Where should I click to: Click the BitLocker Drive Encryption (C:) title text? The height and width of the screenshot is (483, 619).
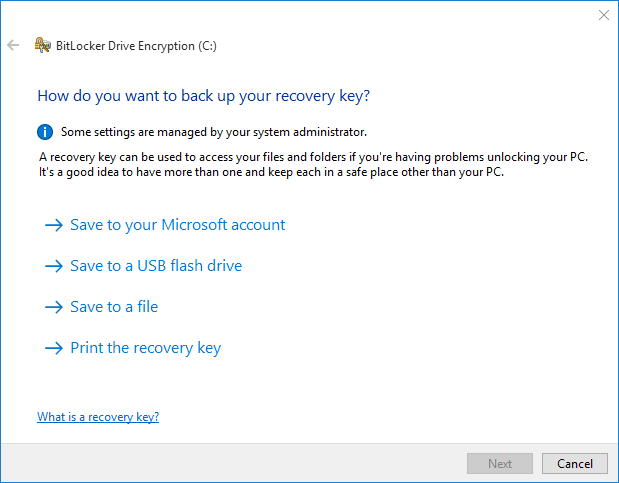tap(136, 45)
